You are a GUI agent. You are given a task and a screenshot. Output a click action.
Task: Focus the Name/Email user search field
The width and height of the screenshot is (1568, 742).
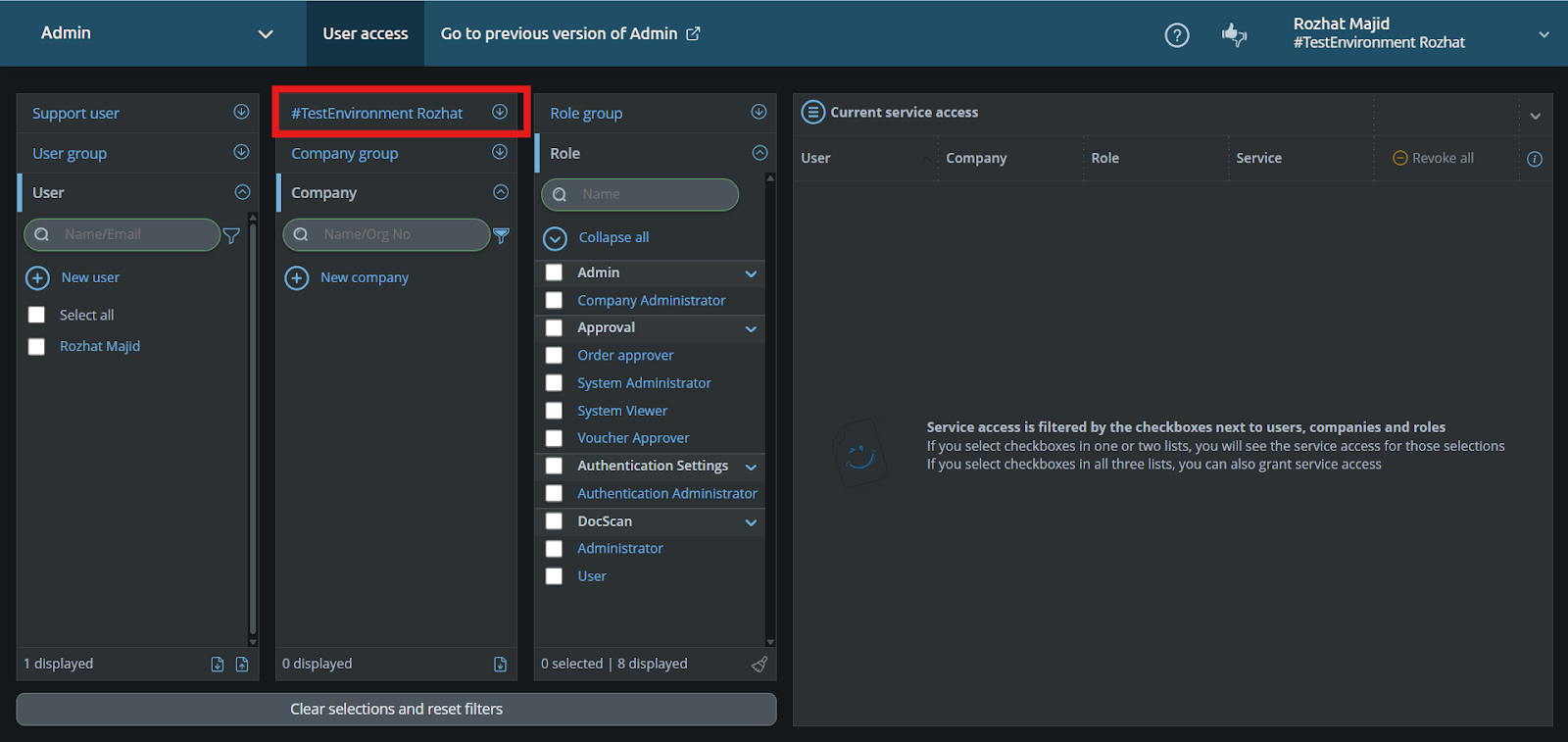click(122, 235)
